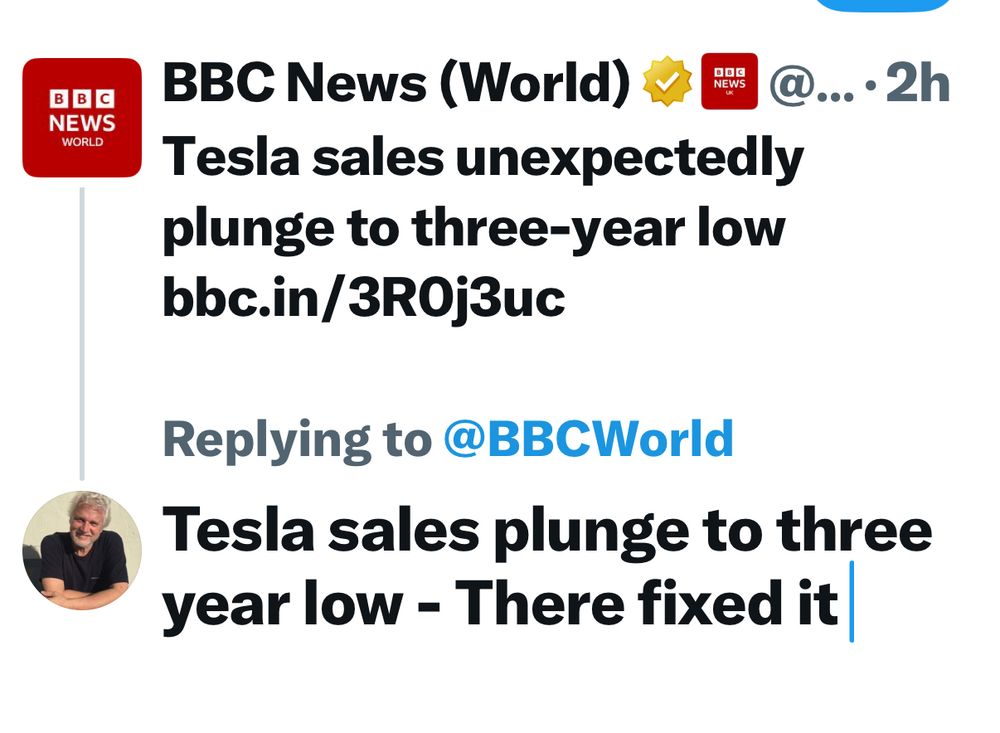
Task: Open the 2h tweet timestamp
Action: point(918,83)
